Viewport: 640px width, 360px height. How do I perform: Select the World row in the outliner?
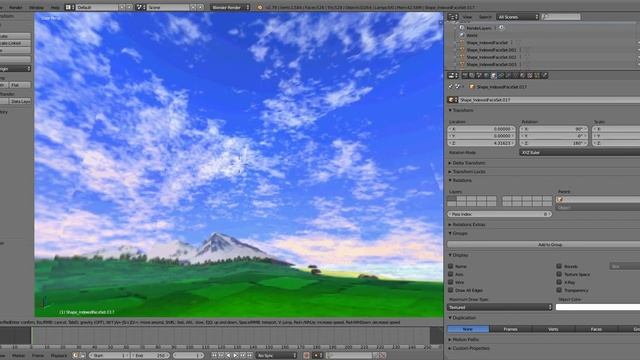coord(471,35)
